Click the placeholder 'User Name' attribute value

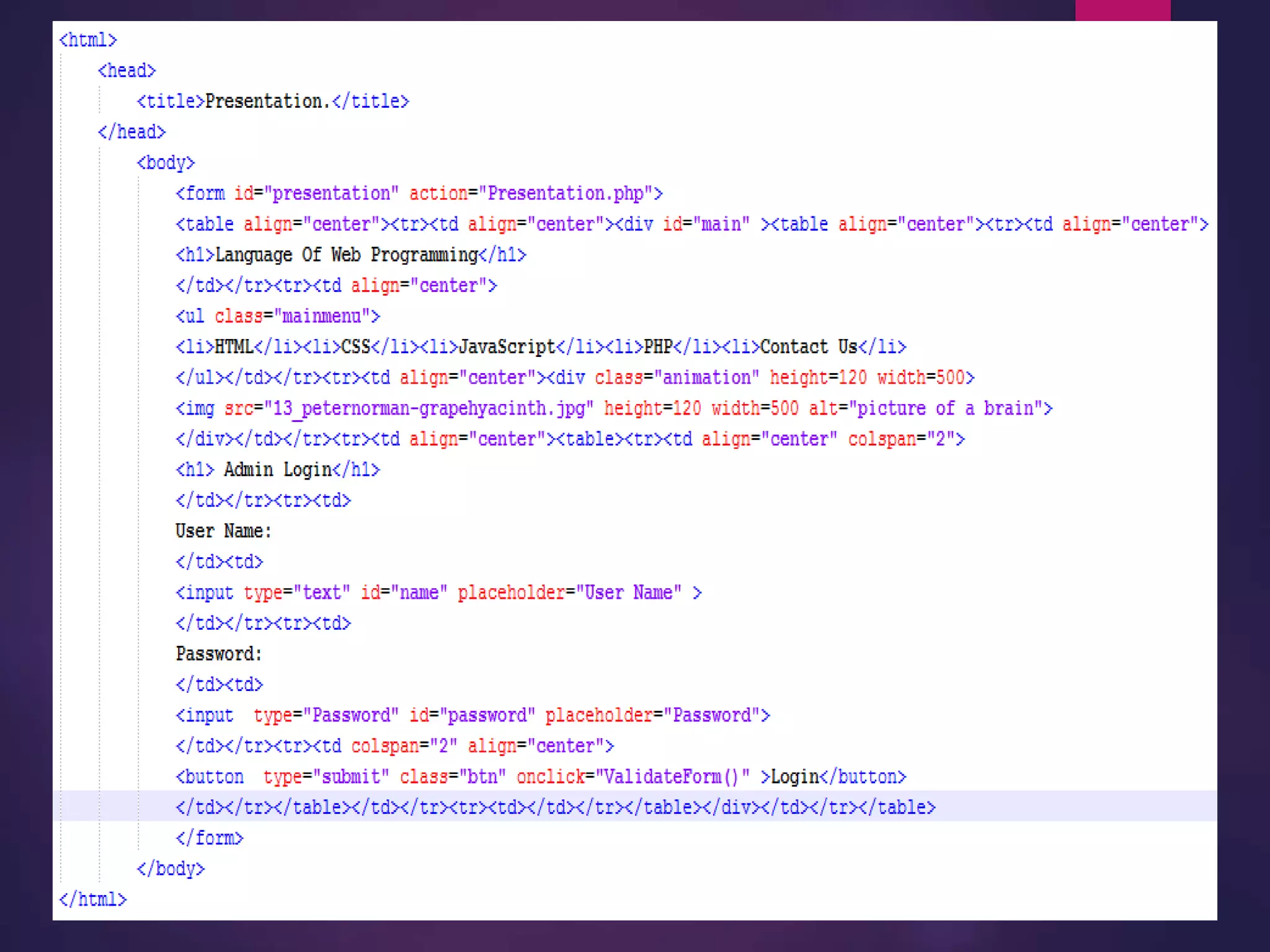pyautogui.click(x=628, y=593)
